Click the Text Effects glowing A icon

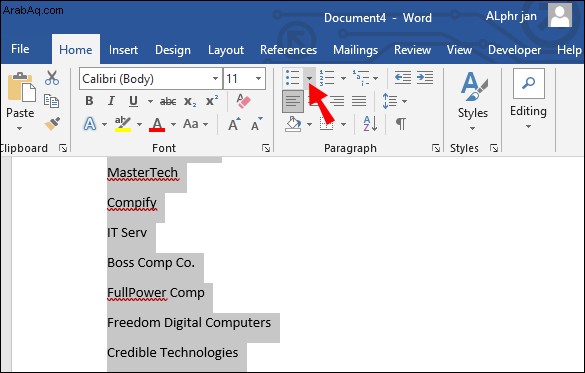point(90,124)
